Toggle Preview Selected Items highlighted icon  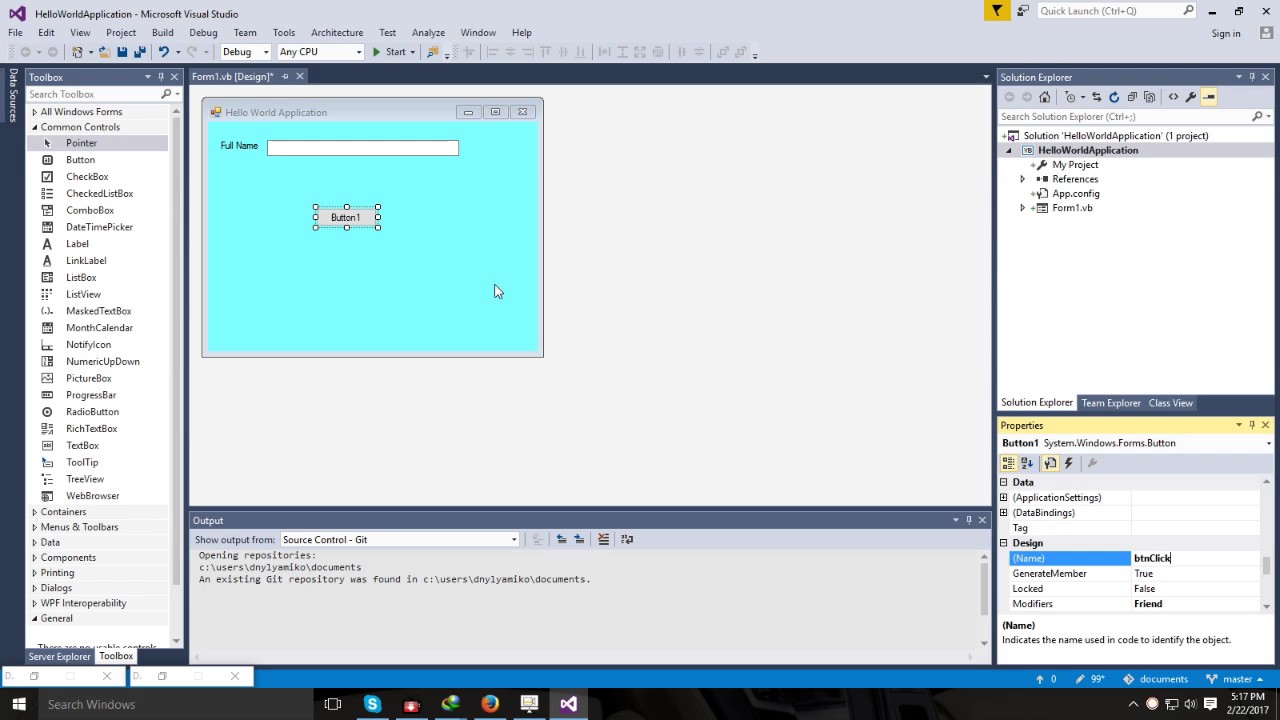[1209, 97]
